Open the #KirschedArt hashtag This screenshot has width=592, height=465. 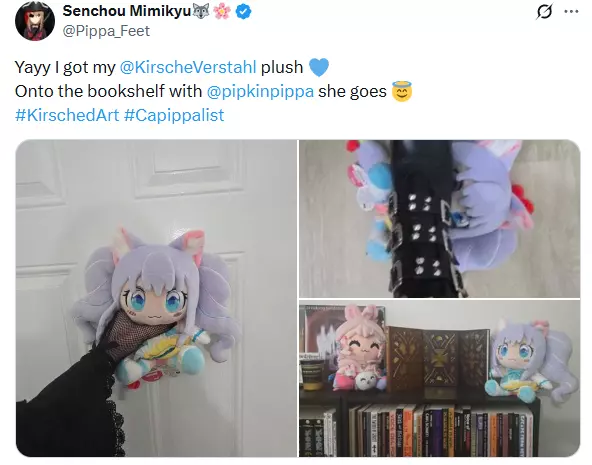(x=67, y=115)
